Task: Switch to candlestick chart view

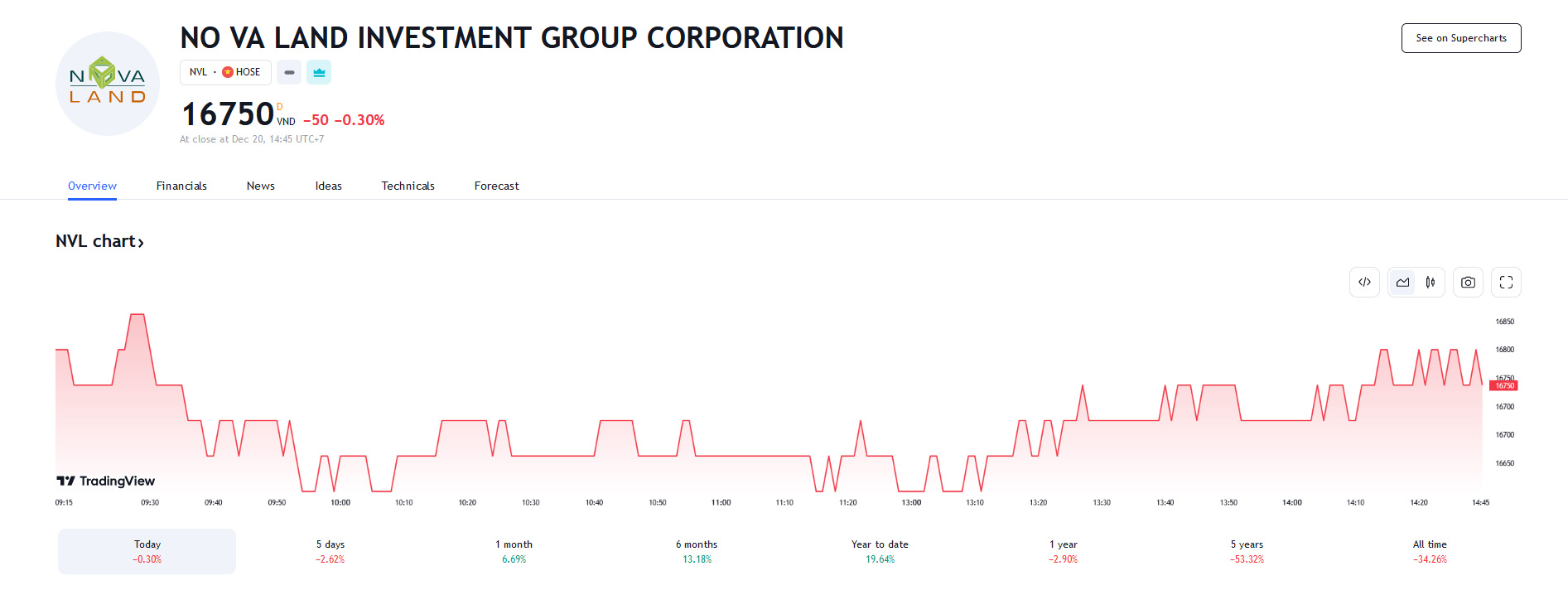Action: [x=1430, y=283]
